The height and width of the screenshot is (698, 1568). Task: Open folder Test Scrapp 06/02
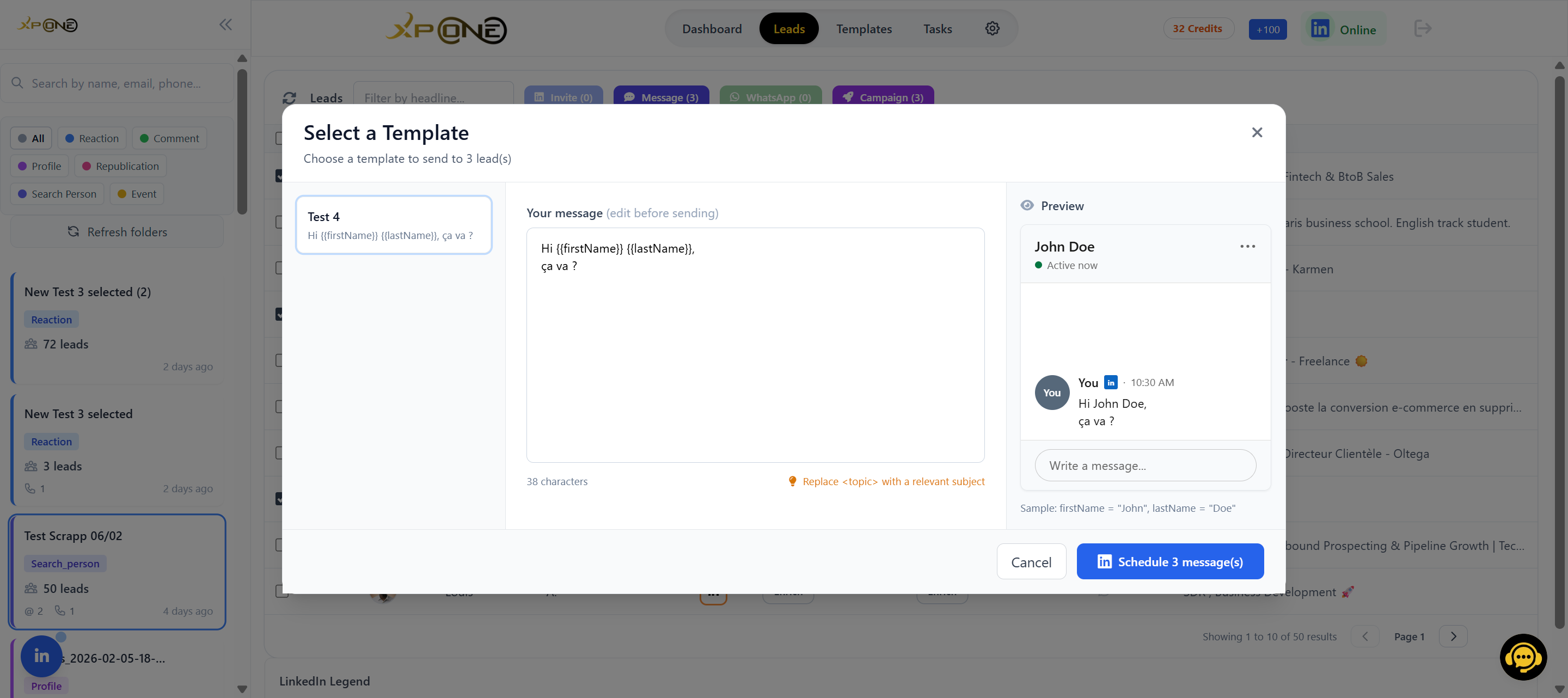point(117,572)
